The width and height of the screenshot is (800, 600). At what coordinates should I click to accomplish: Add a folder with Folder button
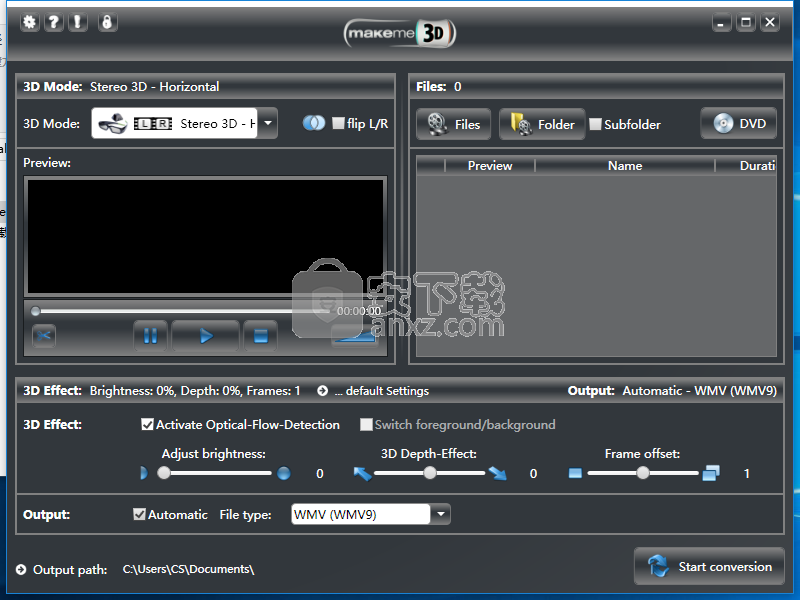pyautogui.click(x=542, y=124)
